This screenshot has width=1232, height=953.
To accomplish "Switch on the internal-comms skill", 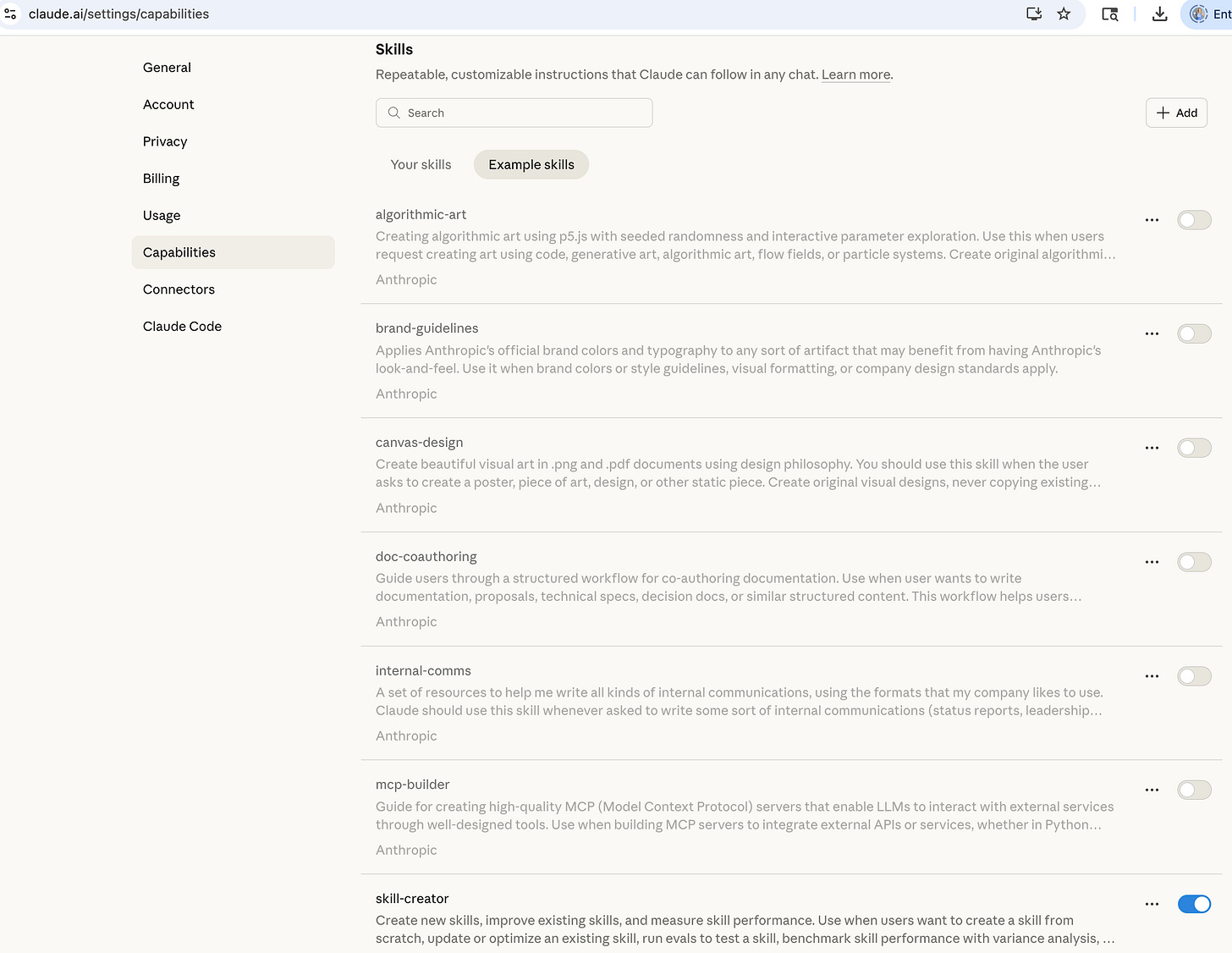I will [x=1194, y=676].
